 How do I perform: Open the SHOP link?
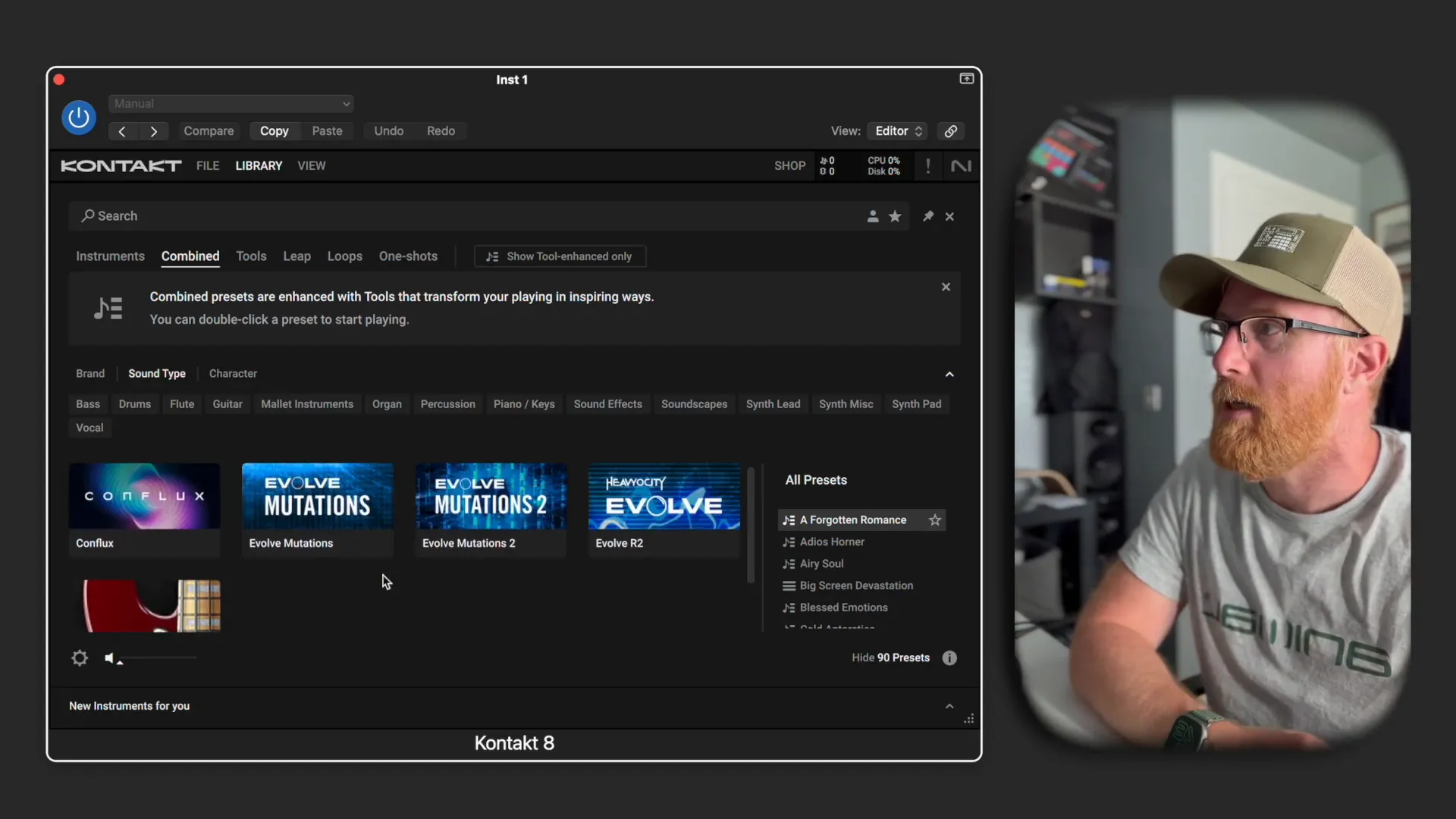[x=789, y=165]
